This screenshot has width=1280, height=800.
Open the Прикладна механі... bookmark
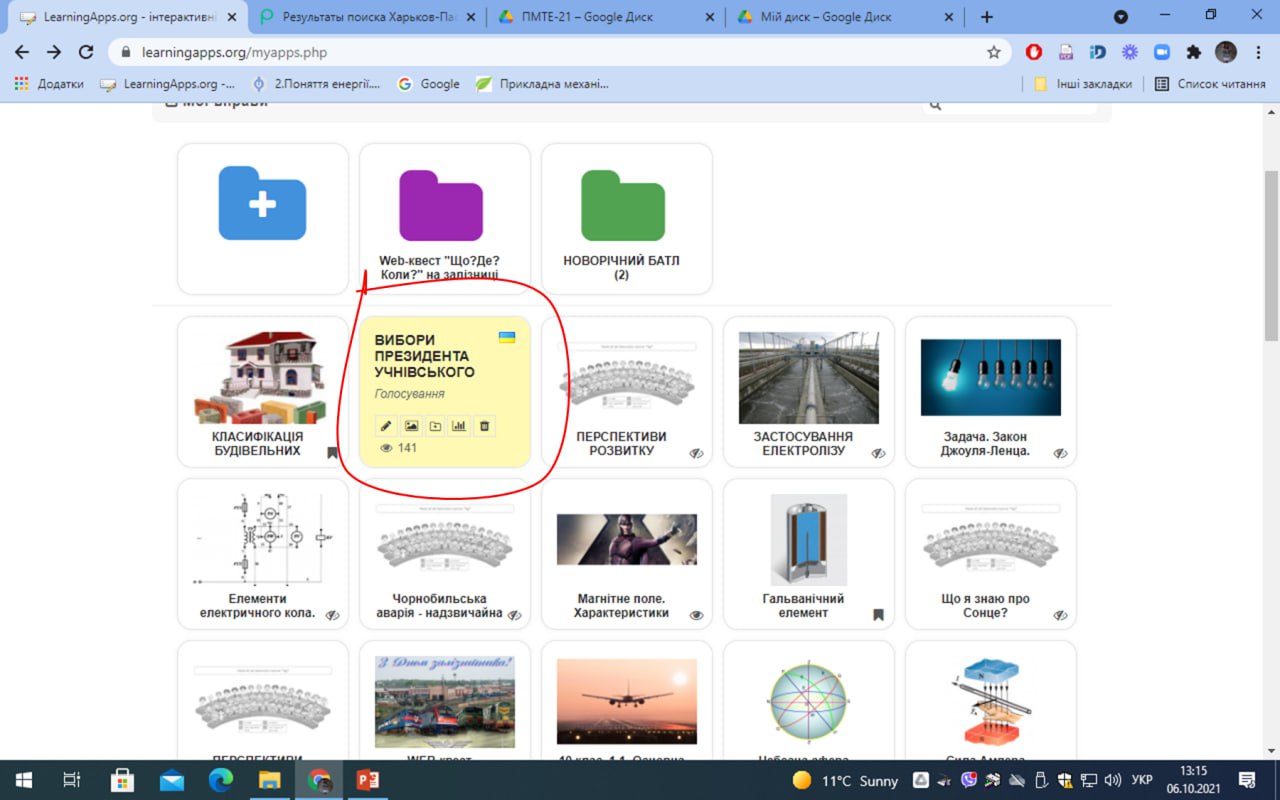pyautogui.click(x=542, y=84)
